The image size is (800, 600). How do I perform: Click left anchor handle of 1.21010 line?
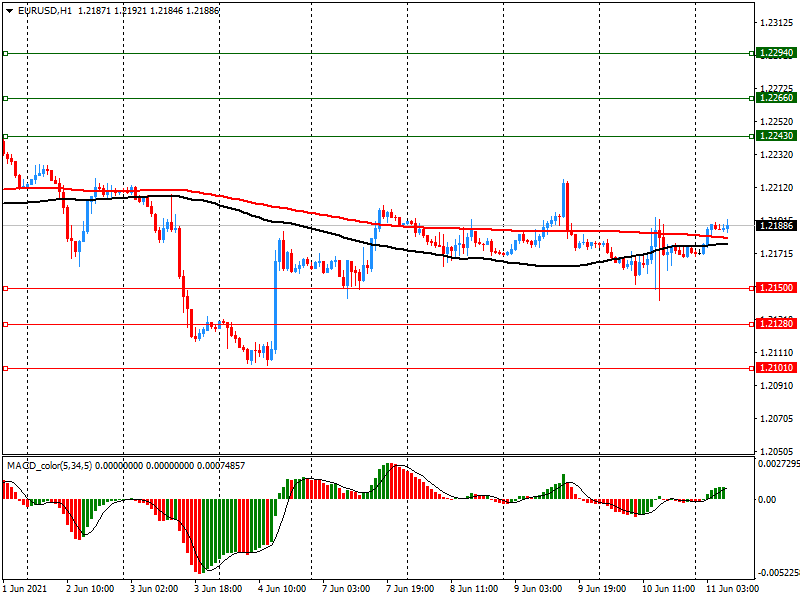[x=6, y=368]
